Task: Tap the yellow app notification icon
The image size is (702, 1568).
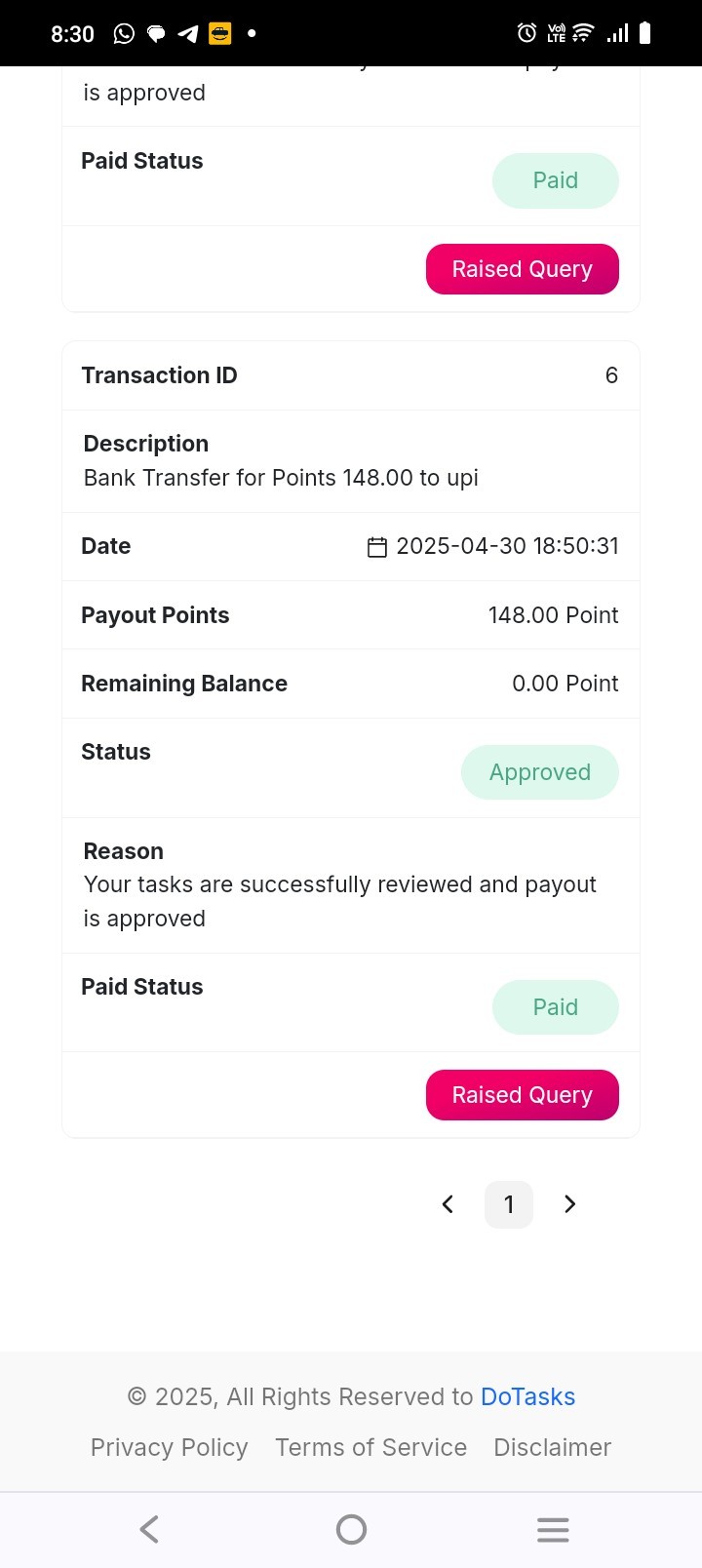Action: coord(220,34)
